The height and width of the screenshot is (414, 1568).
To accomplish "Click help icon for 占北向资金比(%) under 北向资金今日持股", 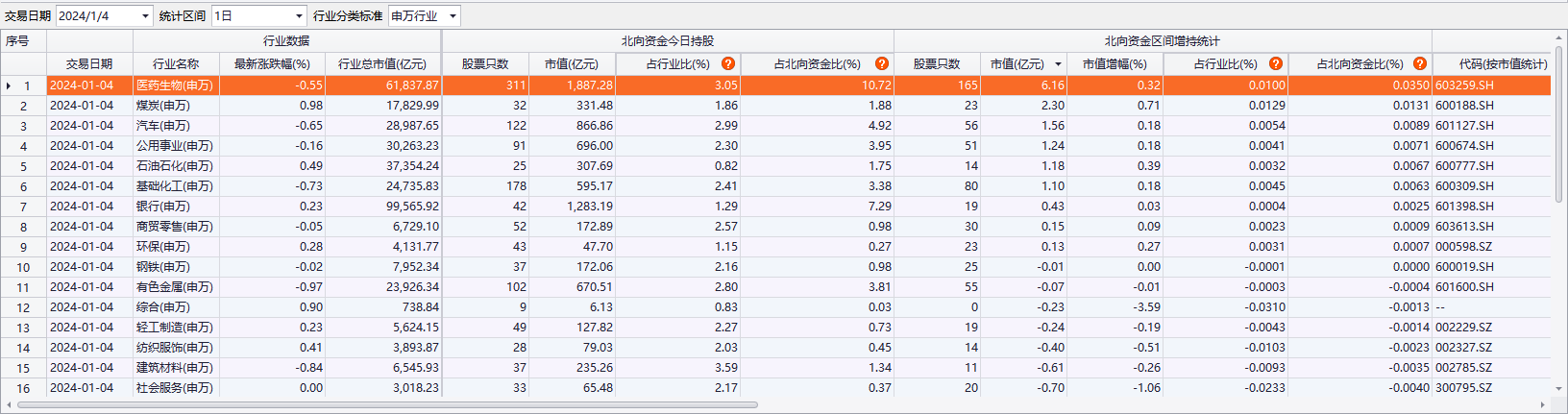I will tap(882, 63).
